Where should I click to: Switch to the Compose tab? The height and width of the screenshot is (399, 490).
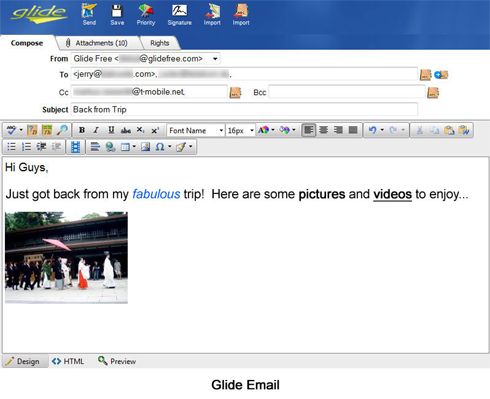[27, 43]
